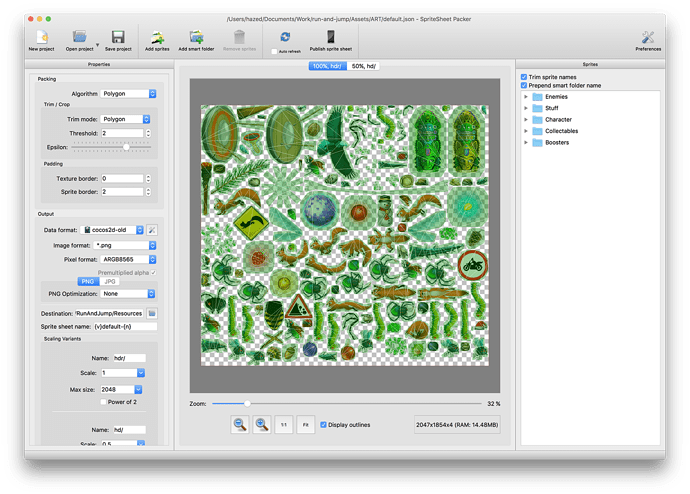This screenshot has width=690, height=494.
Task: Expand the Collectables folder
Action: pyautogui.click(x=525, y=131)
